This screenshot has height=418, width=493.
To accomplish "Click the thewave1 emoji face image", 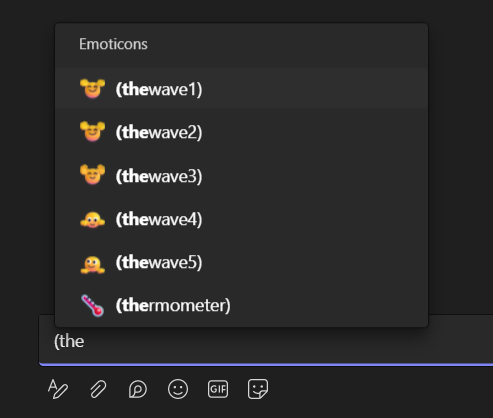I will click(x=92, y=89).
